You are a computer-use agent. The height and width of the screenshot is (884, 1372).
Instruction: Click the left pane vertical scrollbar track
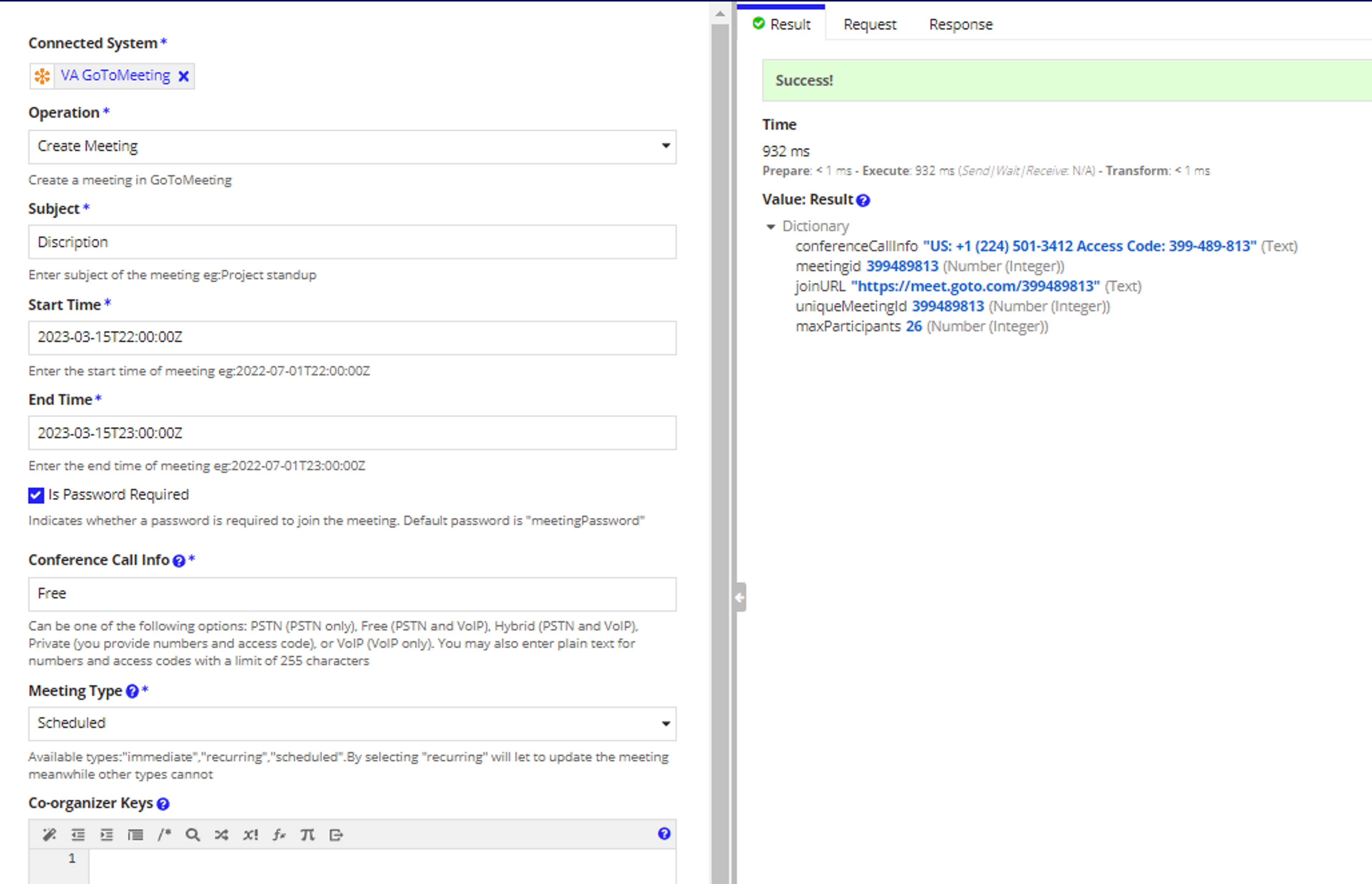pos(720,454)
